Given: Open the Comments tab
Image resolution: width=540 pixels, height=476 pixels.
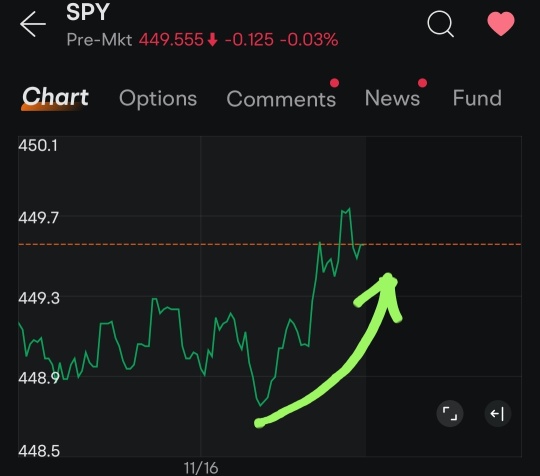Looking at the screenshot, I should coord(281,99).
